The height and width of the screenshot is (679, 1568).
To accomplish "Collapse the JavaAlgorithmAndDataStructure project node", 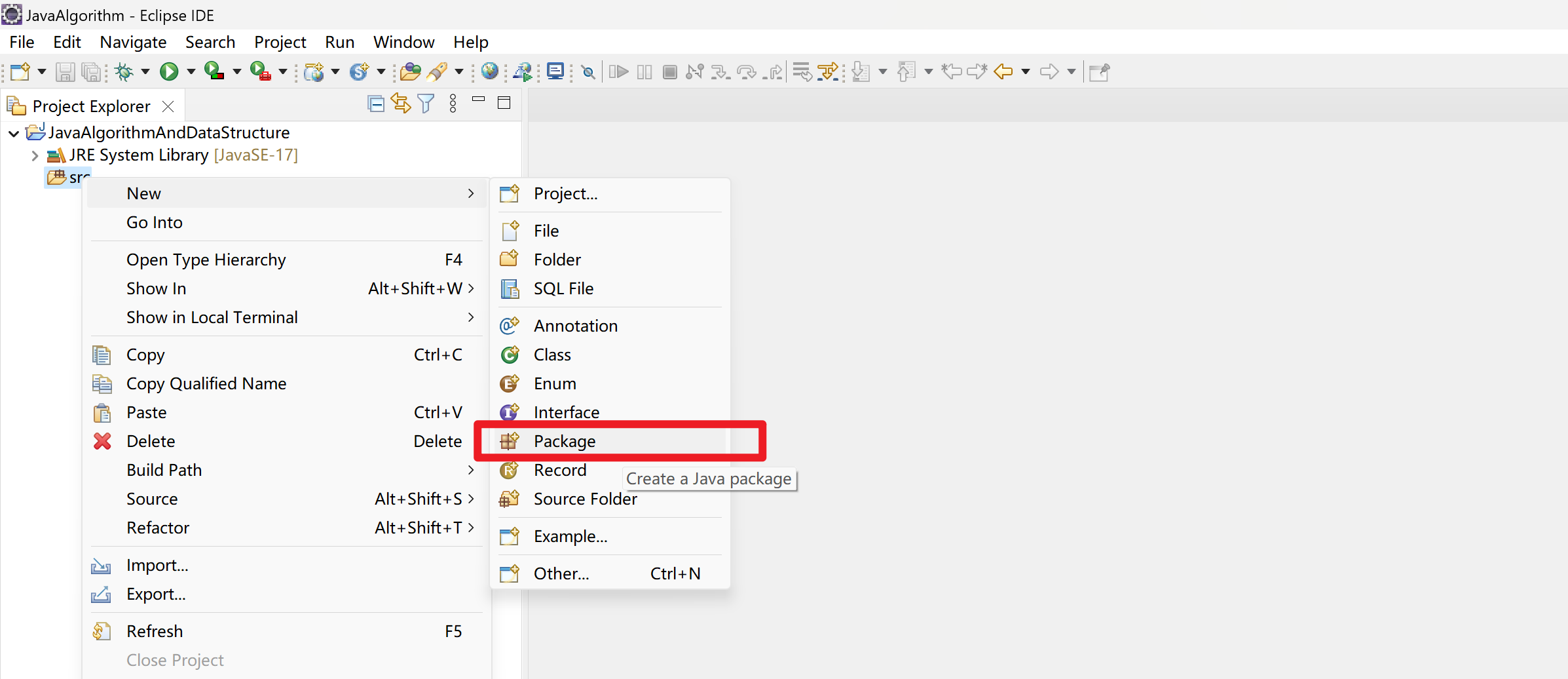I will pyautogui.click(x=14, y=134).
